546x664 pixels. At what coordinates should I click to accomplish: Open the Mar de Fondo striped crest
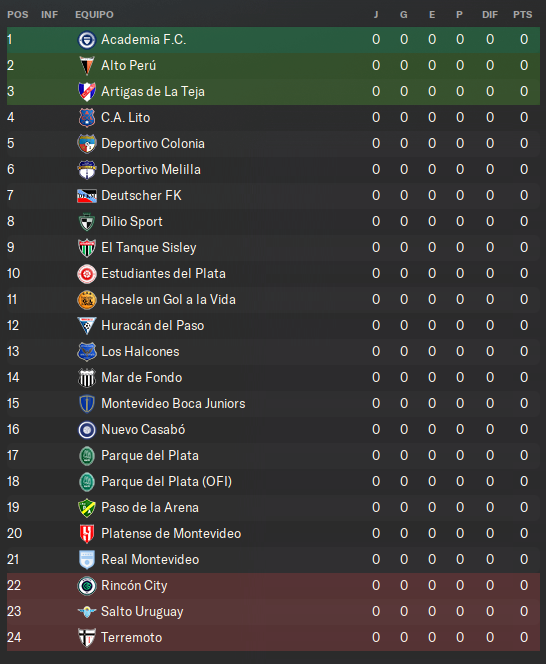87,378
